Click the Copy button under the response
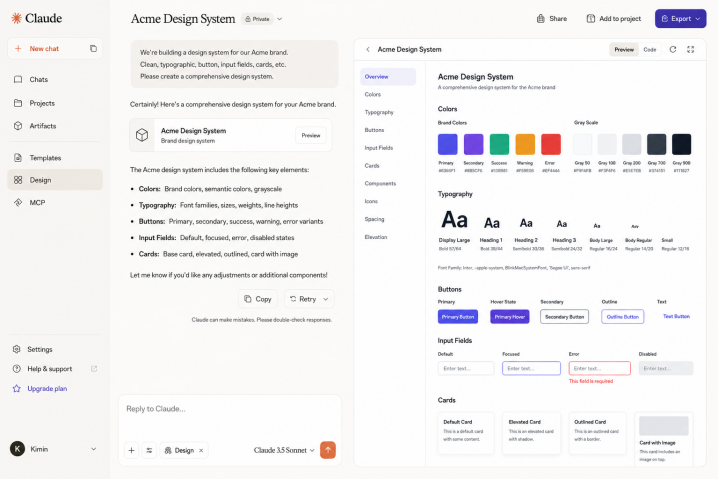This screenshot has height=479, width=718. [258, 299]
